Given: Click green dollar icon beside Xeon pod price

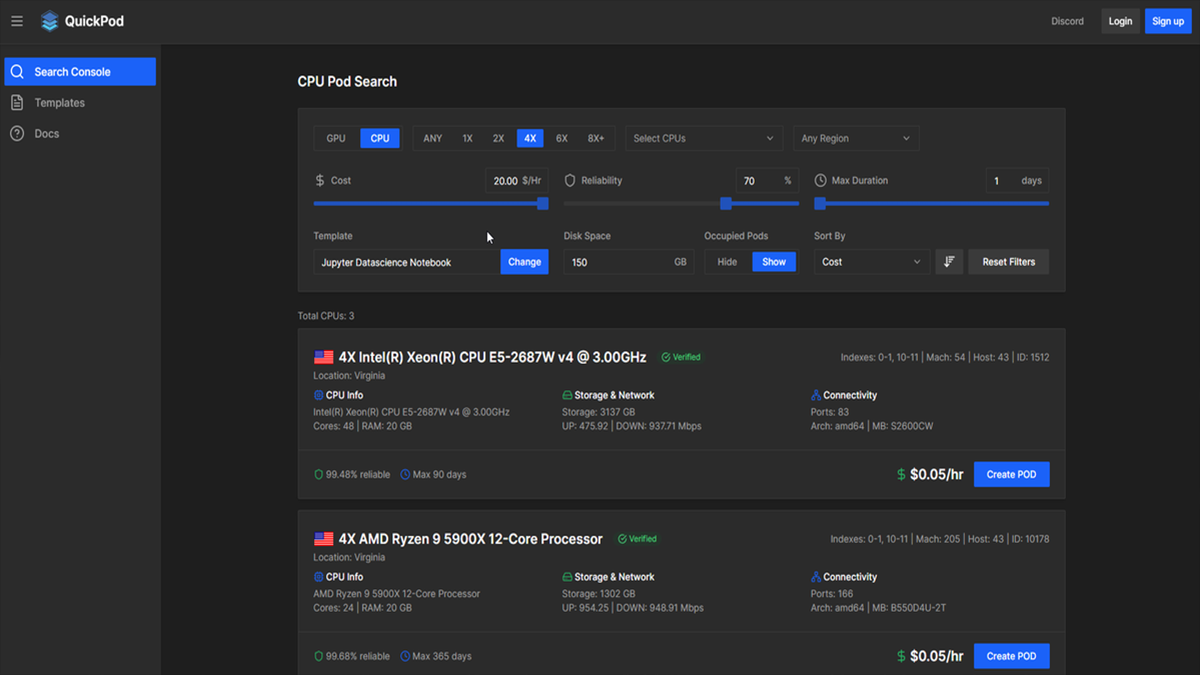Looking at the screenshot, I should 901,475.
